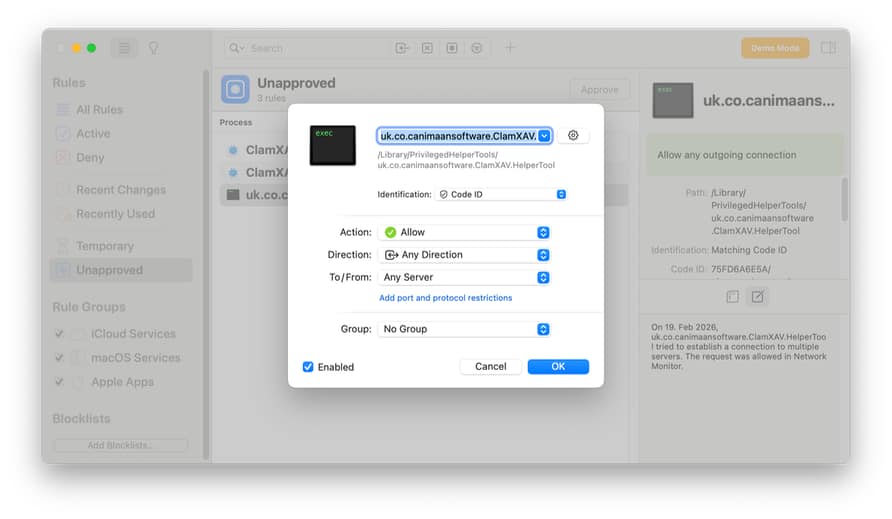Click the inspector edit pencil icon
Screen dimensions: 892x519
pos(758,296)
